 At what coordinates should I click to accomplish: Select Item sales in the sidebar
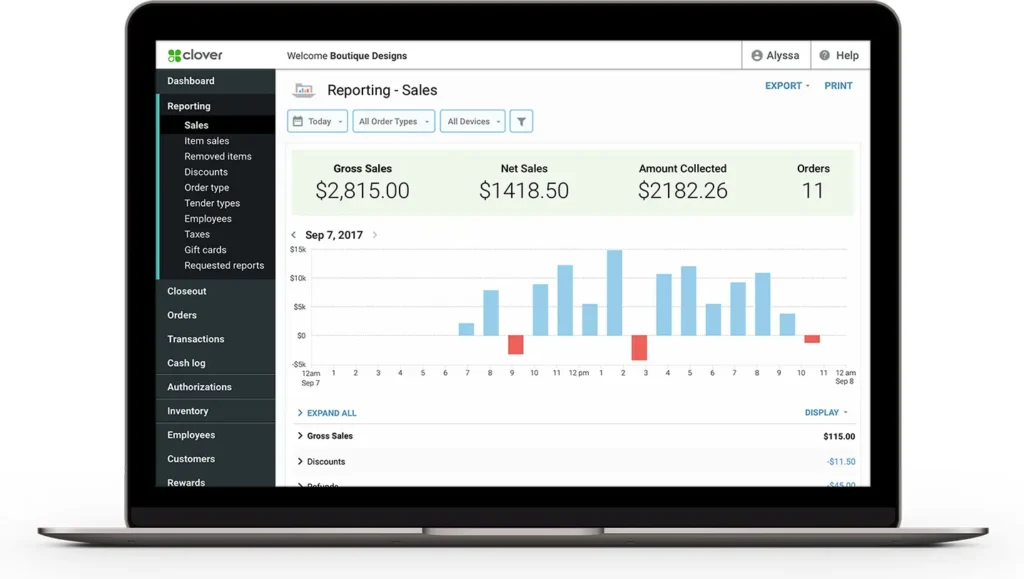[x=206, y=141]
